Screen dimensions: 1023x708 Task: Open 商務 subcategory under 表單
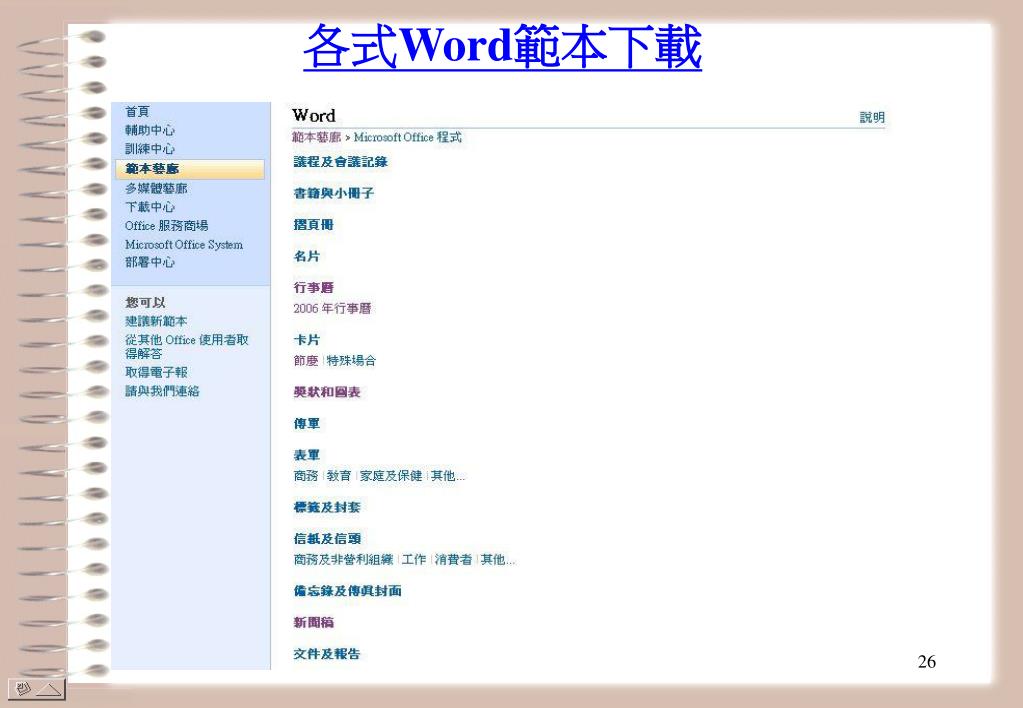(305, 476)
